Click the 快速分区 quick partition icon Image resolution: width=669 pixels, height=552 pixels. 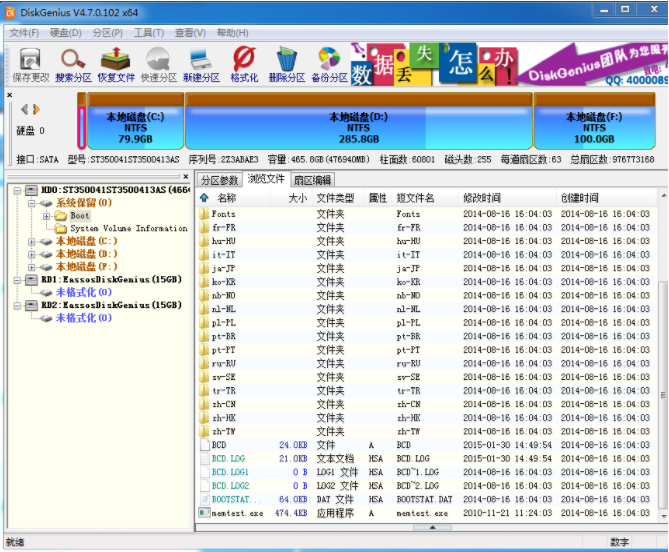pyautogui.click(x=158, y=64)
